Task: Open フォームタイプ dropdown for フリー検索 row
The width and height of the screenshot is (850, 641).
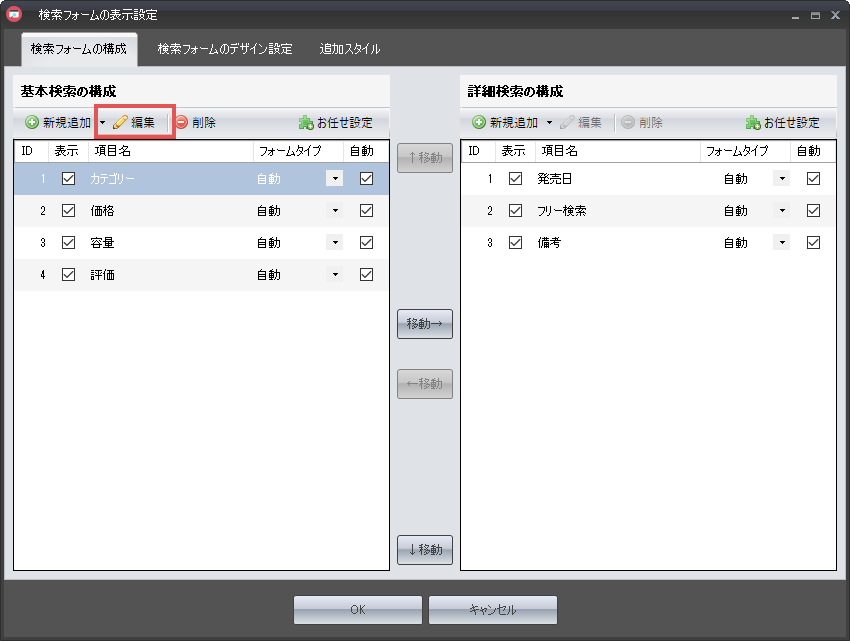Action: click(782, 211)
